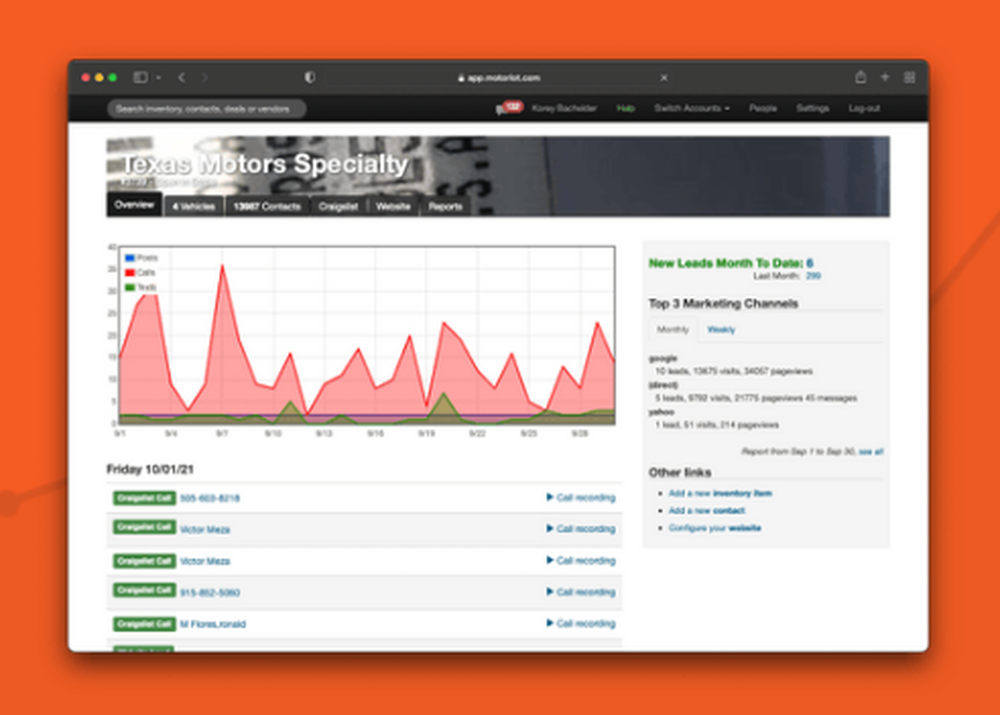Switch to the Craigslist tab
The height and width of the screenshot is (715, 1000).
click(338, 207)
